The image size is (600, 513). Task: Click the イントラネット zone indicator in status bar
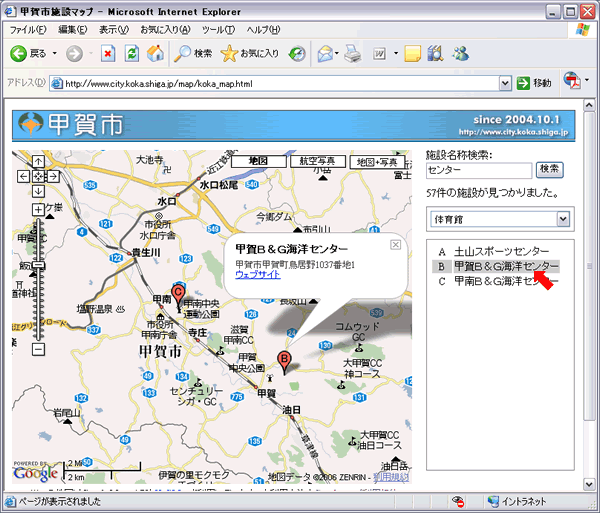point(517,501)
